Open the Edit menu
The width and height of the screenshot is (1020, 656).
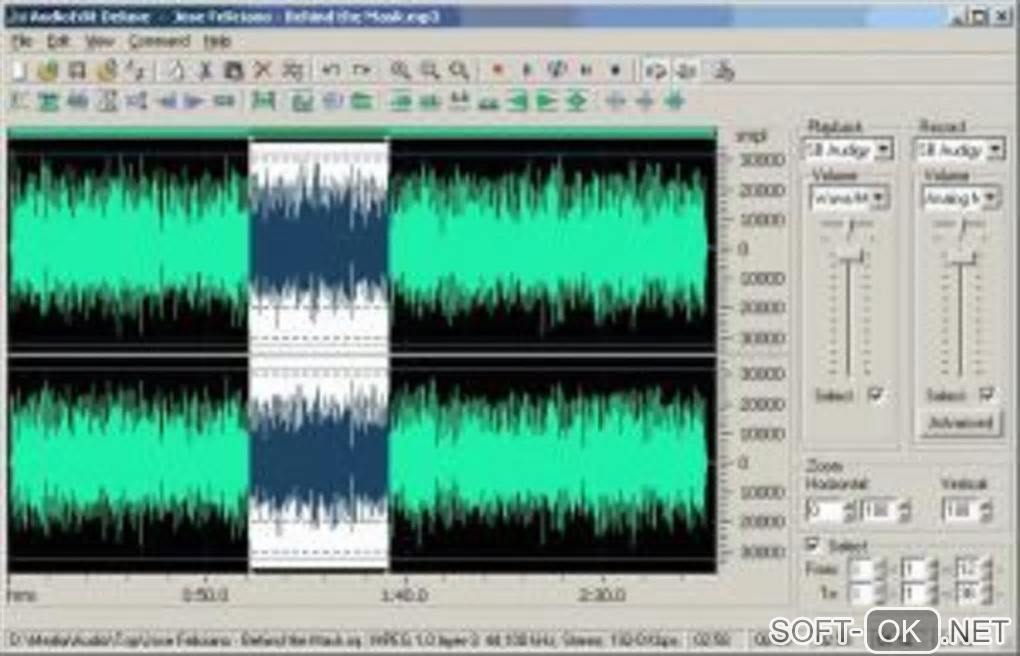pyautogui.click(x=58, y=42)
